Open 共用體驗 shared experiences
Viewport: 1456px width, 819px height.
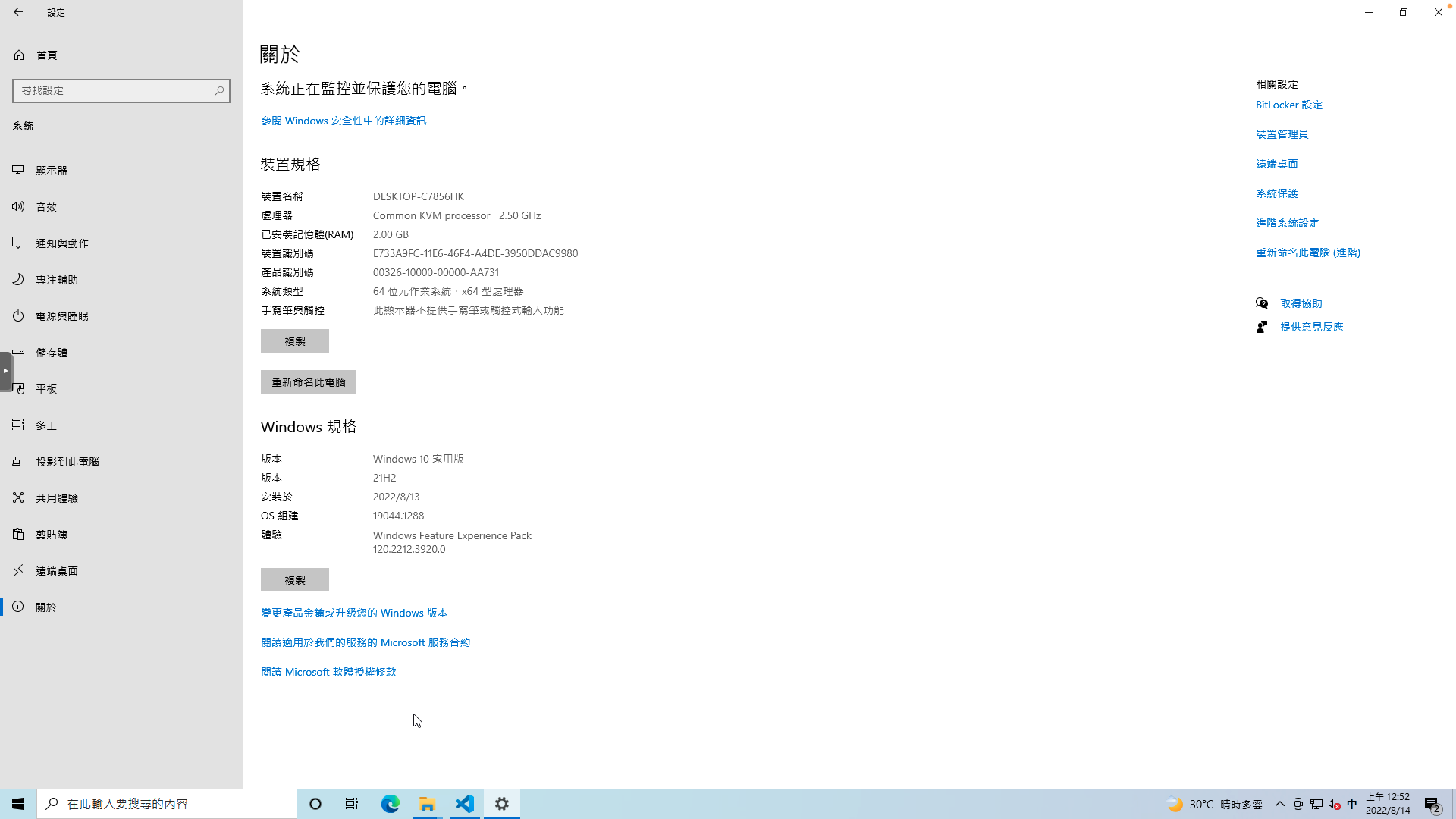click(x=121, y=498)
